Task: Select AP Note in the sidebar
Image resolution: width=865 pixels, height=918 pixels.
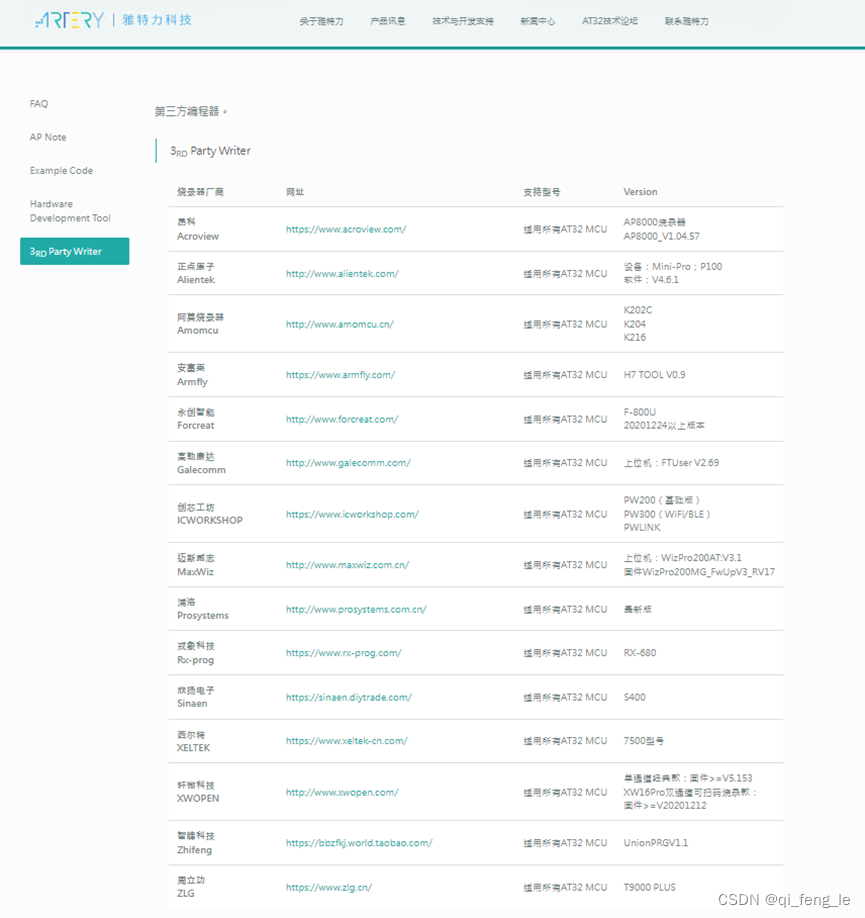Action: (x=48, y=137)
